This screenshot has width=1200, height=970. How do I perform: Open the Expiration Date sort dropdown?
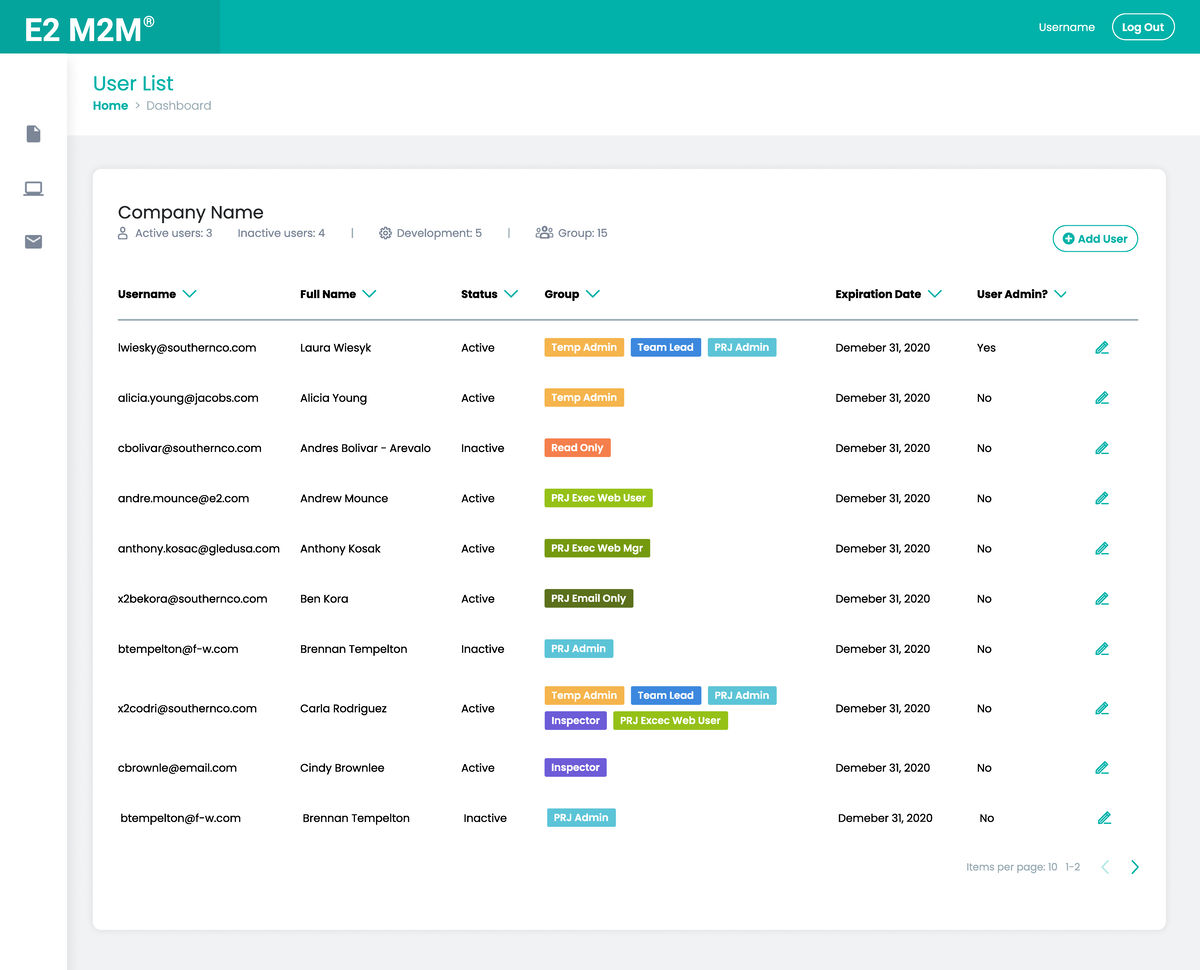point(934,293)
